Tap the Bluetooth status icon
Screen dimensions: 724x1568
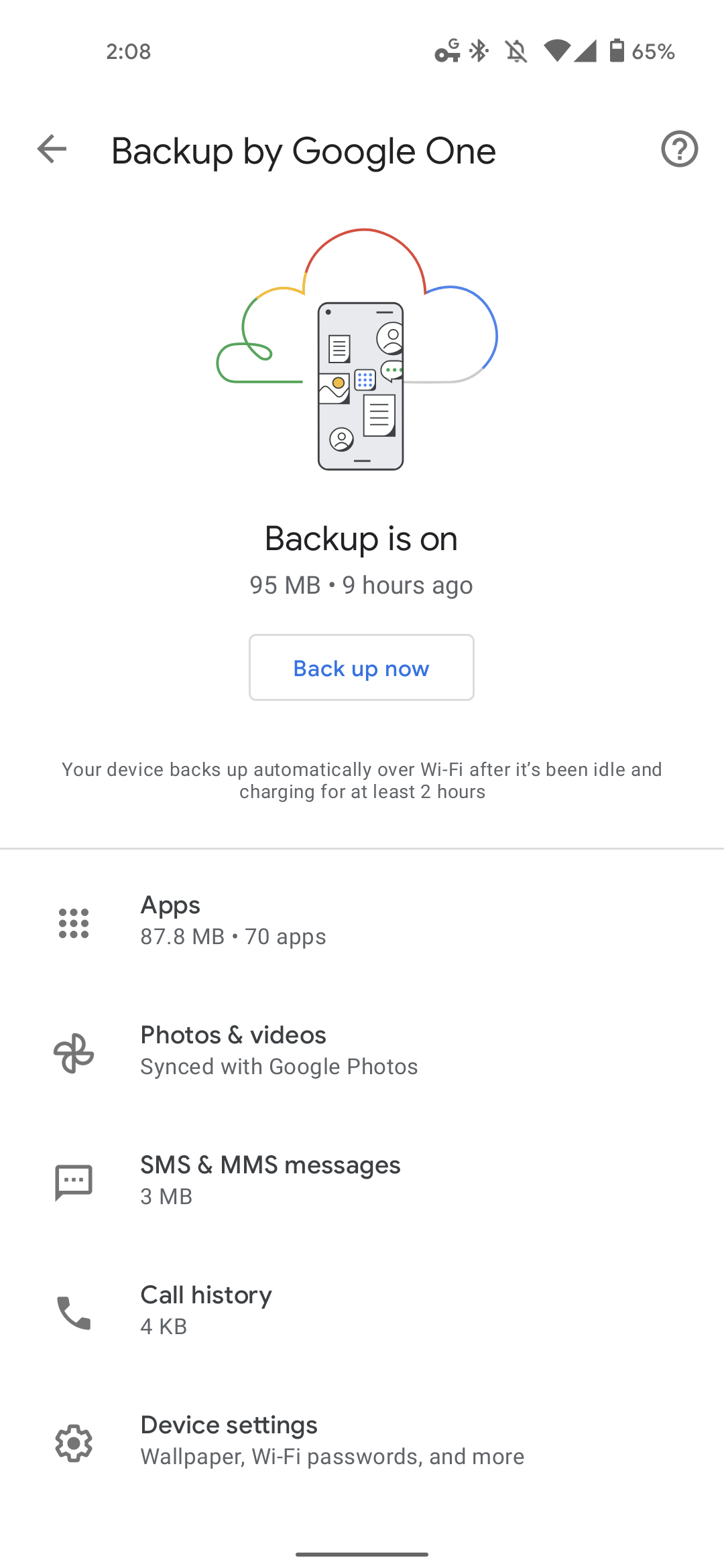[x=479, y=51]
